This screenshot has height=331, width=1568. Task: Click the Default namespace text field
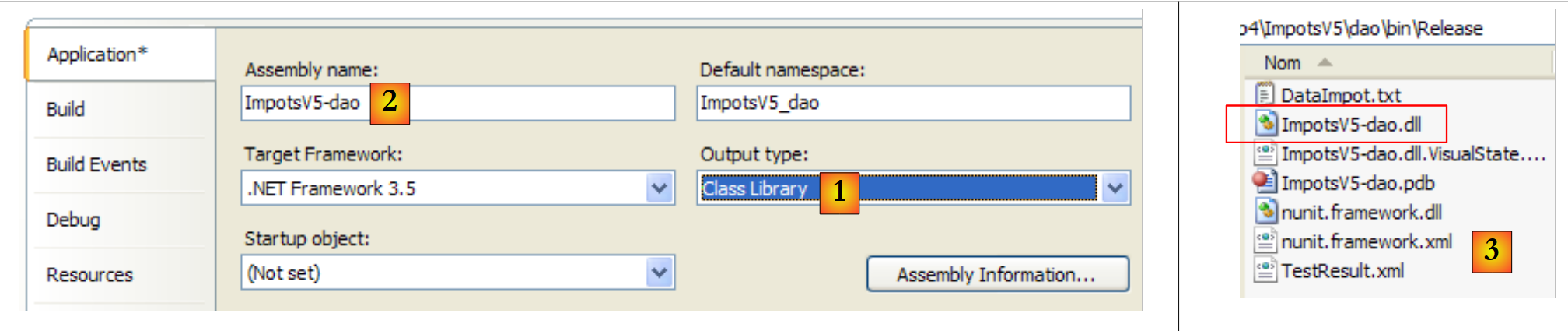click(x=913, y=103)
